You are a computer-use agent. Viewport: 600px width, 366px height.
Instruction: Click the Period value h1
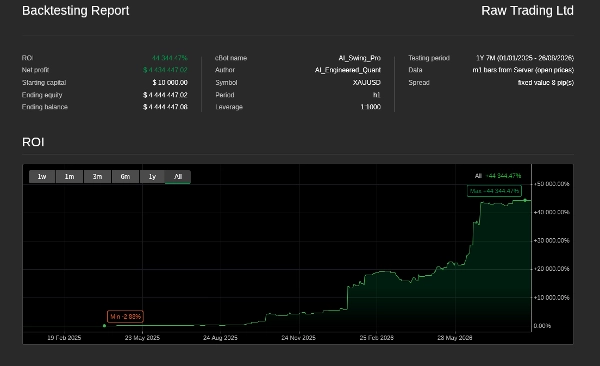click(x=377, y=95)
